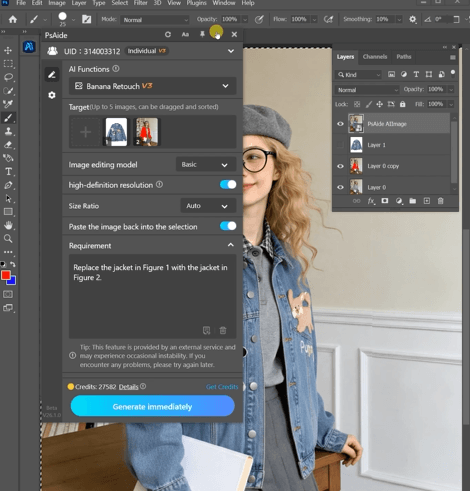
Task: Click the Generate immediately button
Action: pos(152,406)
